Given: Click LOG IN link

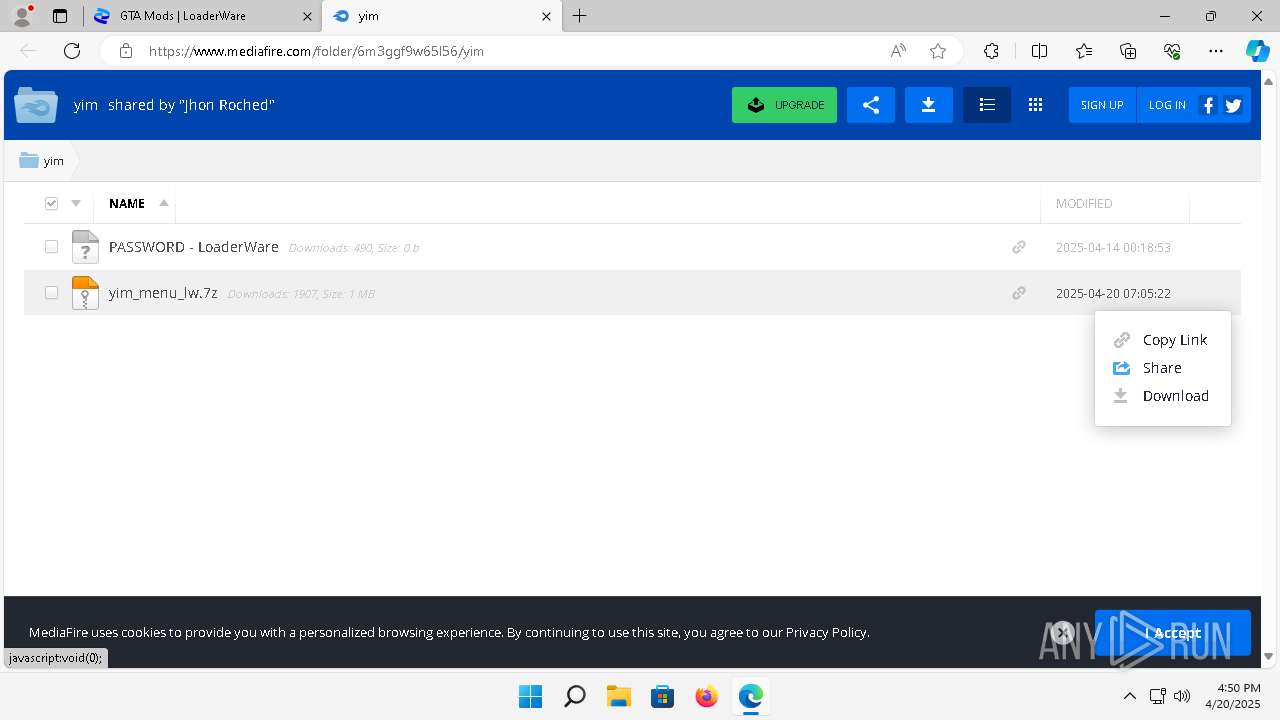Looking at the screenshot, I should [1167, 105].
